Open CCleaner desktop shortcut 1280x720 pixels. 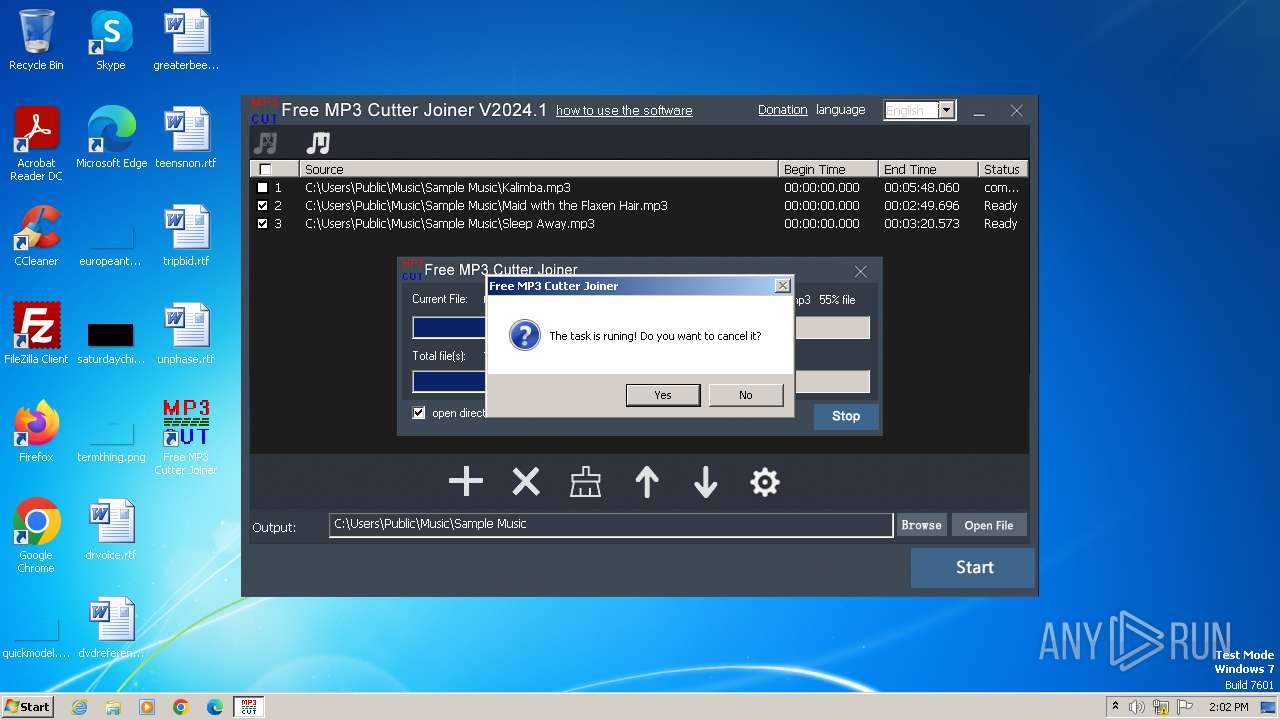36,236
